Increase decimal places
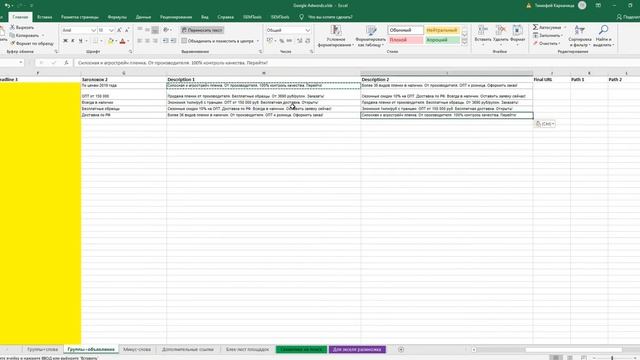The image size is (640, 360). click(300, 41)
